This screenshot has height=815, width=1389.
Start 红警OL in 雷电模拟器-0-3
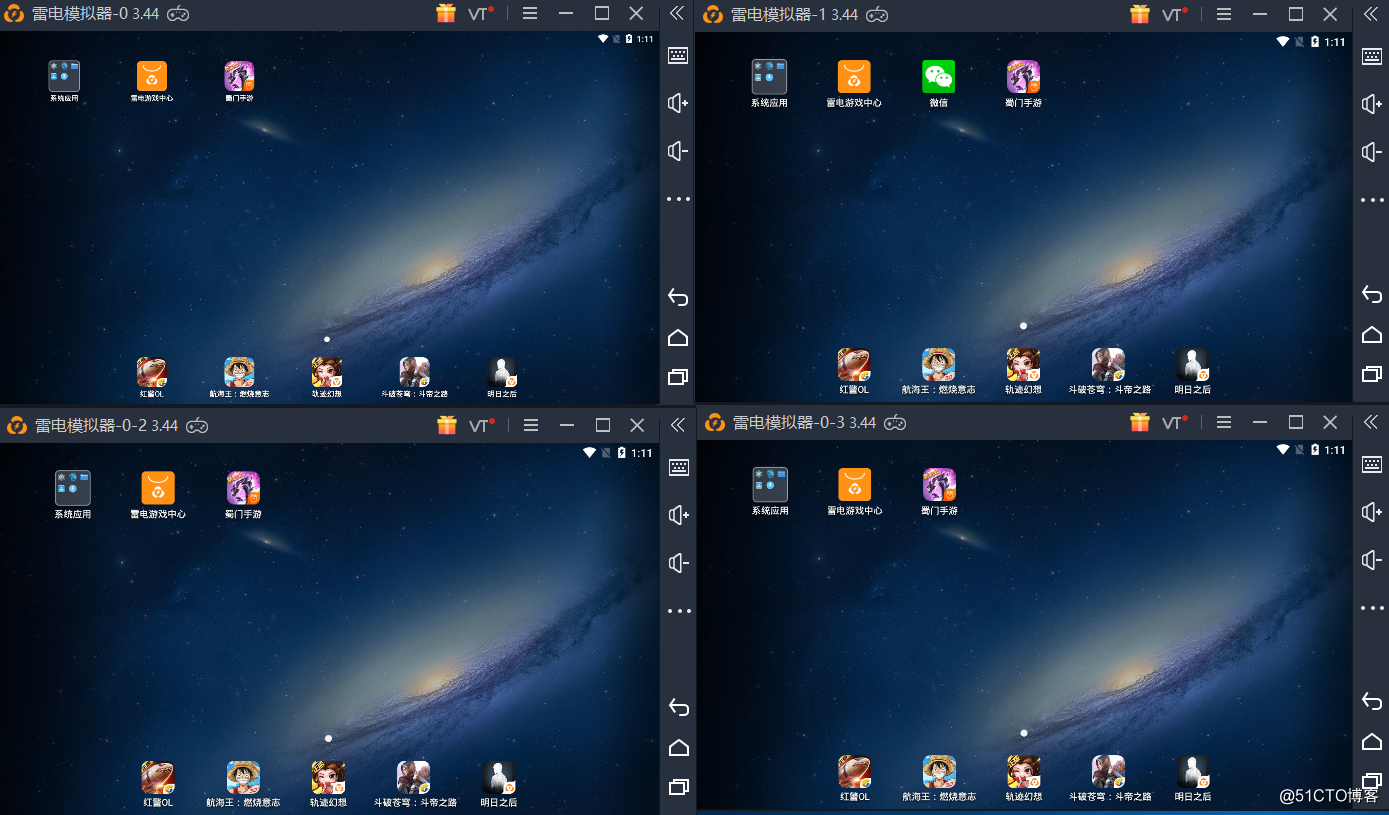coord(854,772)
